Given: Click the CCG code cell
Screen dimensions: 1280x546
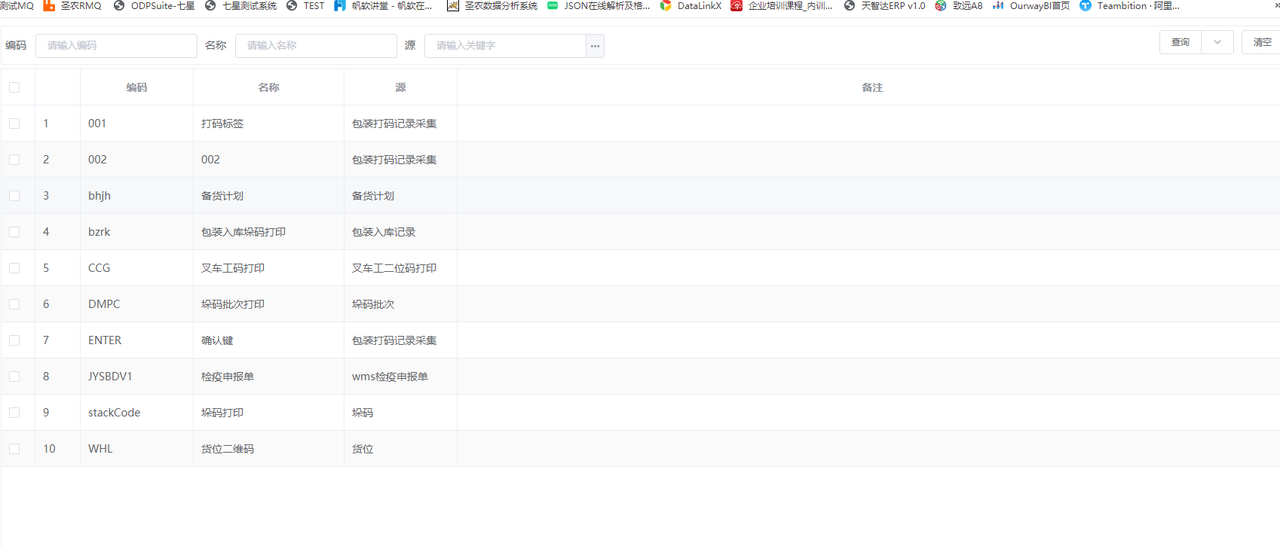Looking at the screenshot, I should tap(137, 268).
